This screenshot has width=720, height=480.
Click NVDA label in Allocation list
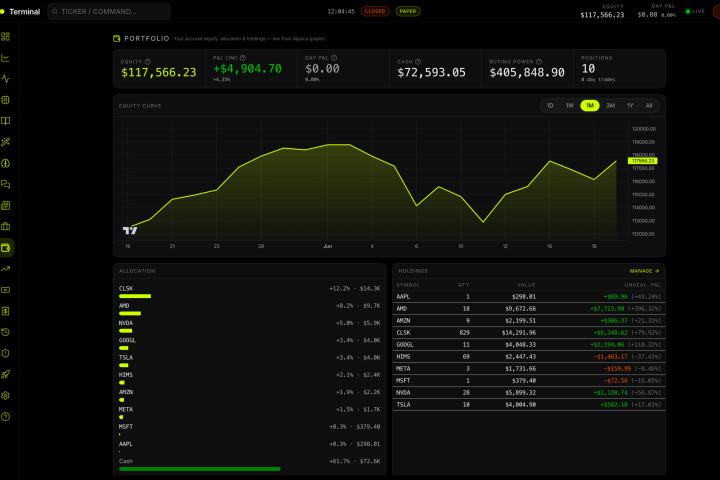click(126, 323)
